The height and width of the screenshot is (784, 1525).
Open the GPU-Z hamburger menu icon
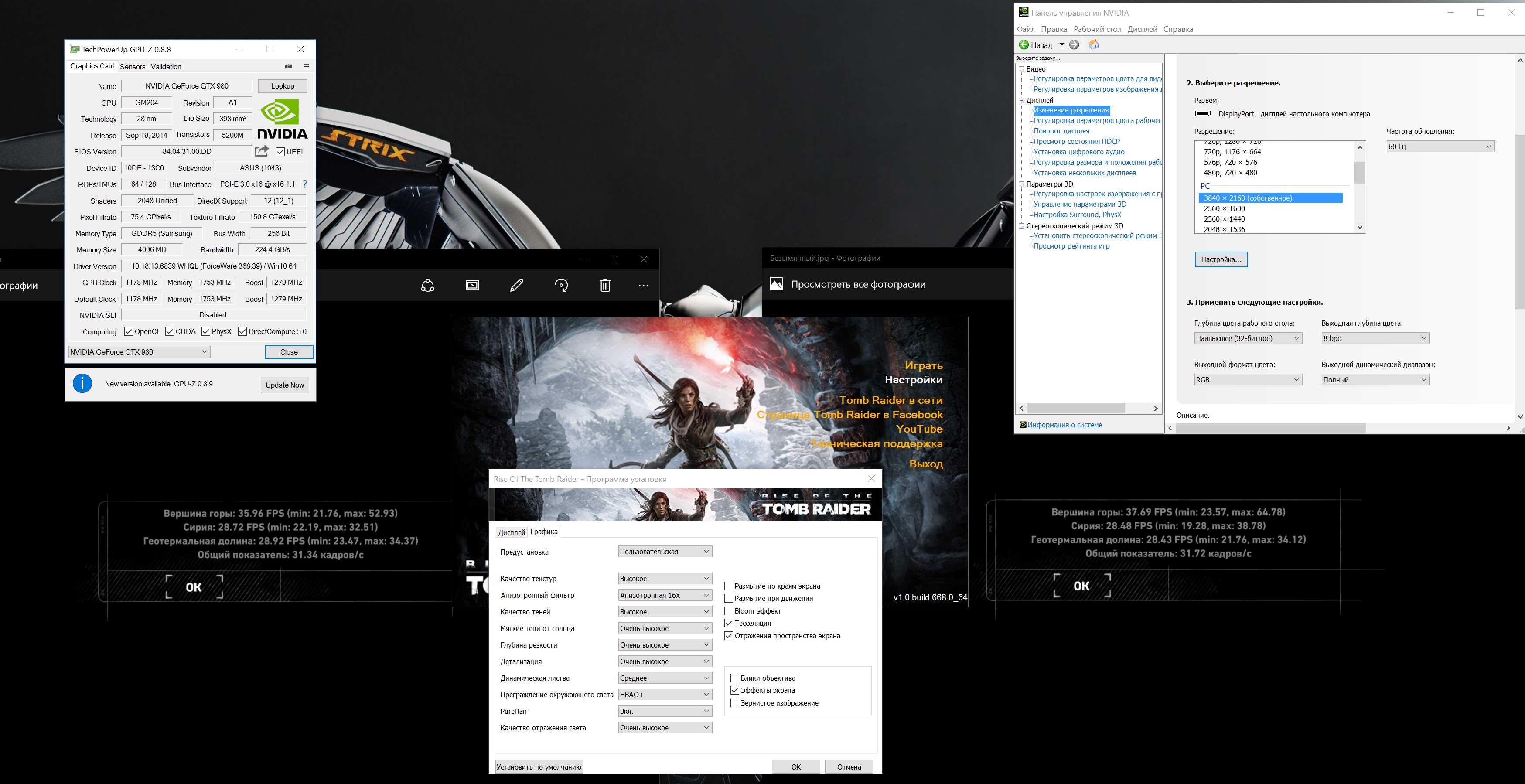click(306, 66)
